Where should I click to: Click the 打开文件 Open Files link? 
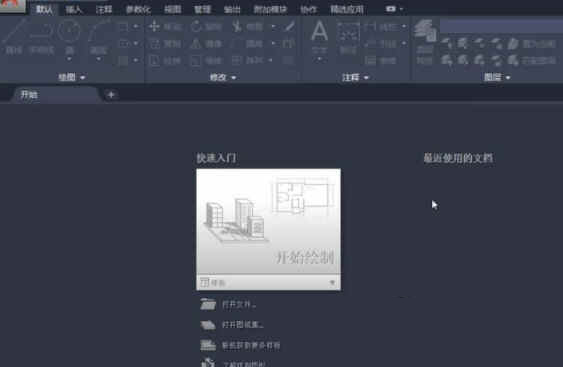point(239,305)
